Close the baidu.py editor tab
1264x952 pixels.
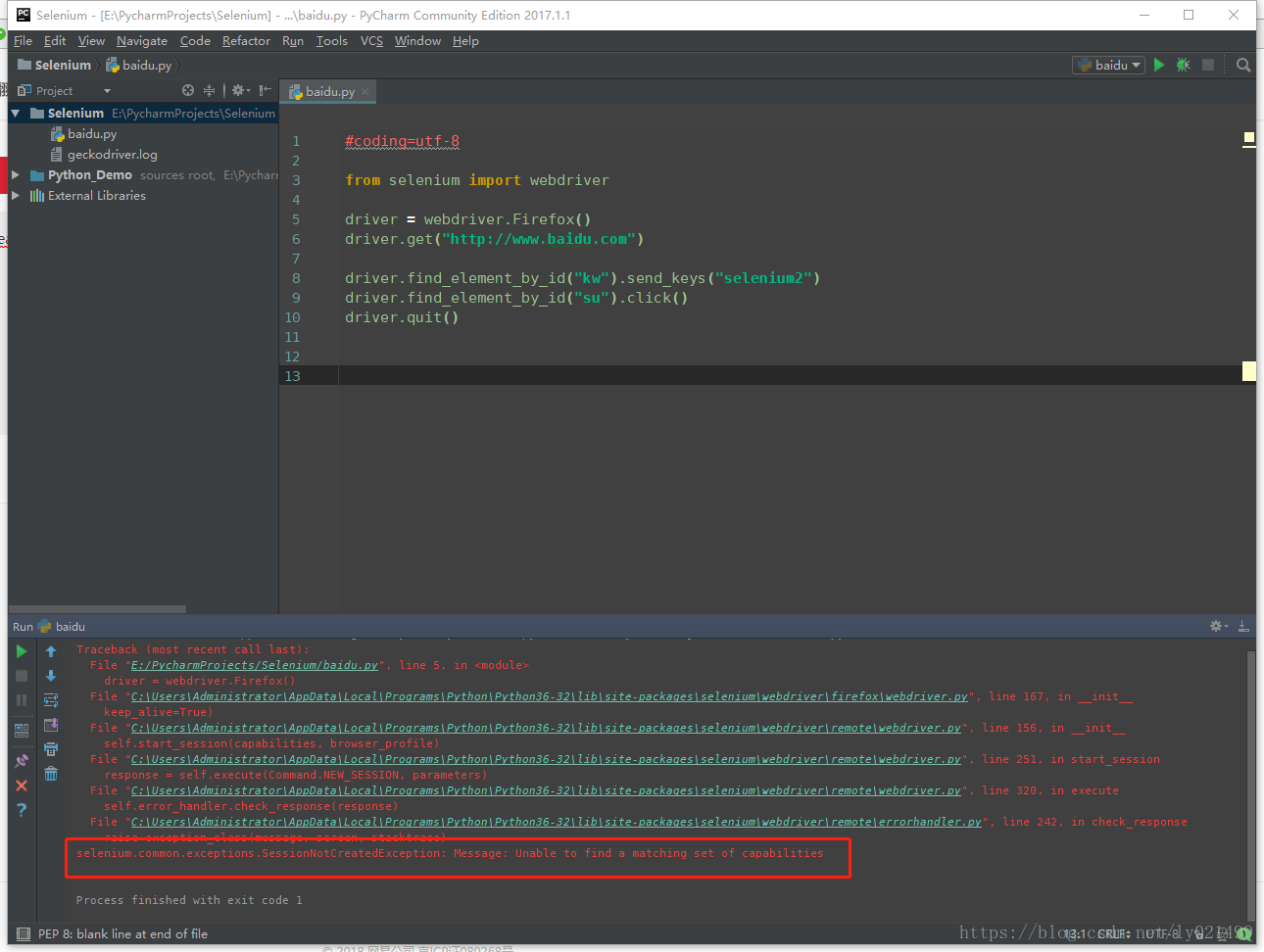point(365,91)
